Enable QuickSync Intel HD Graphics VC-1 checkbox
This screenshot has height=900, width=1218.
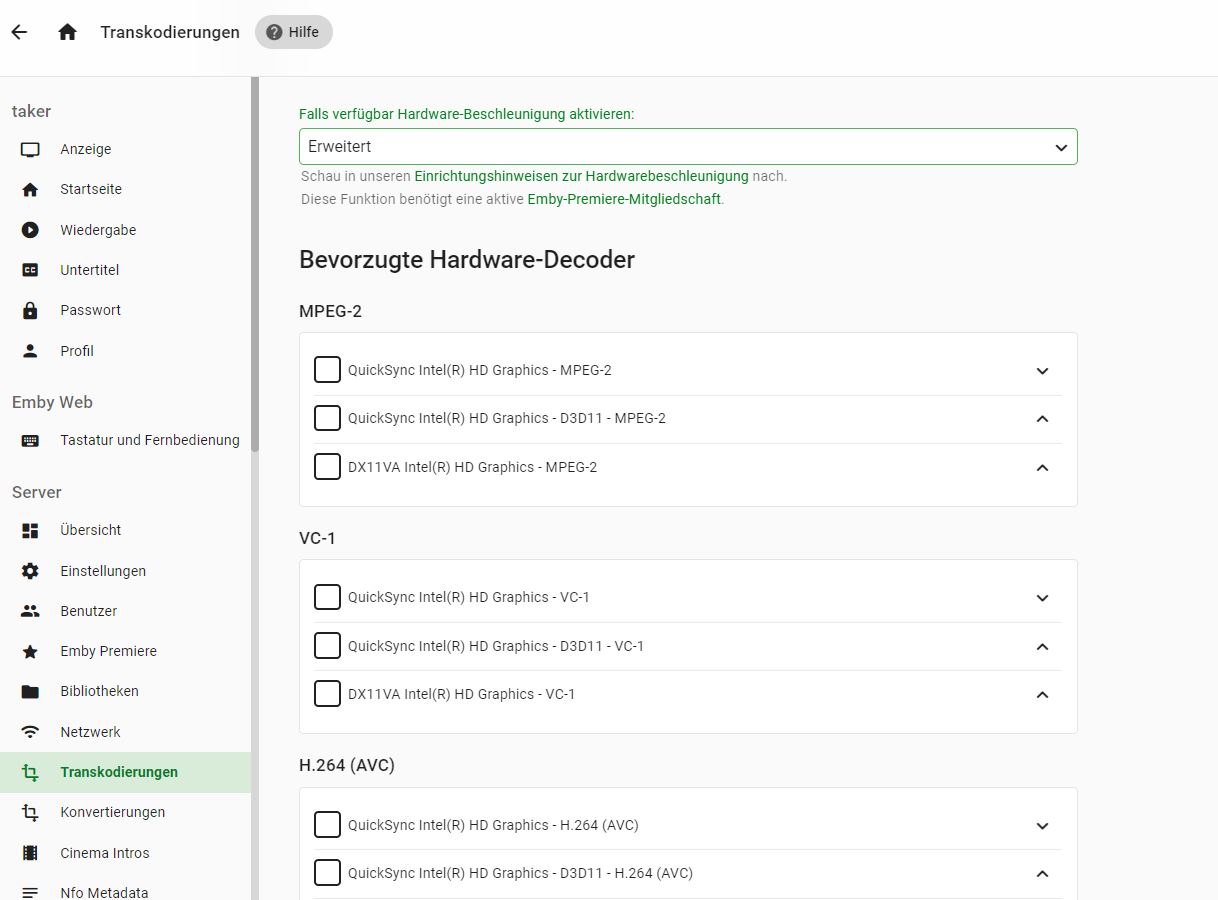327,597
